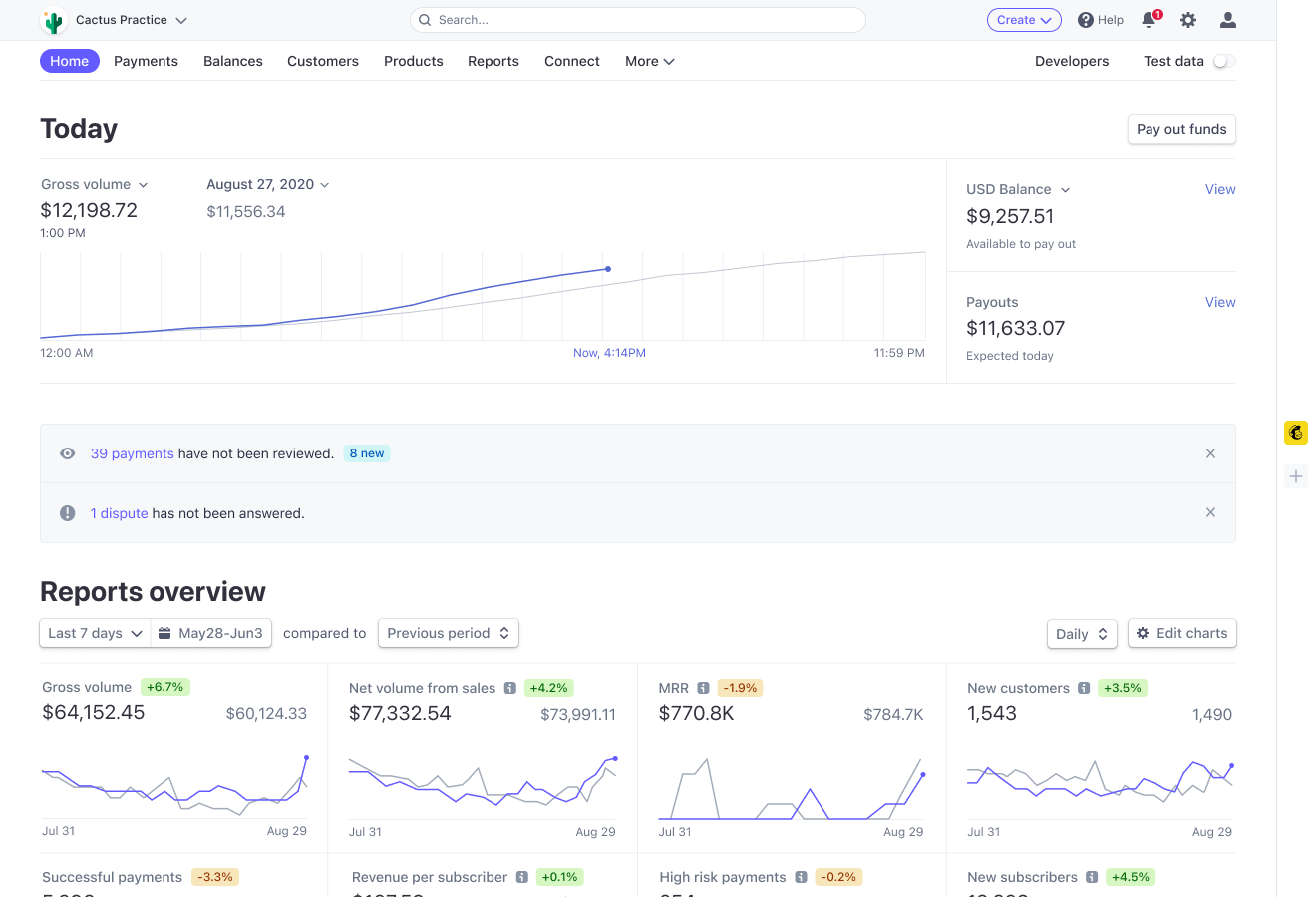Open the Previous period comparison dropdown
The height and width of the screenshot is (897, 1316).
click(448, 633)
